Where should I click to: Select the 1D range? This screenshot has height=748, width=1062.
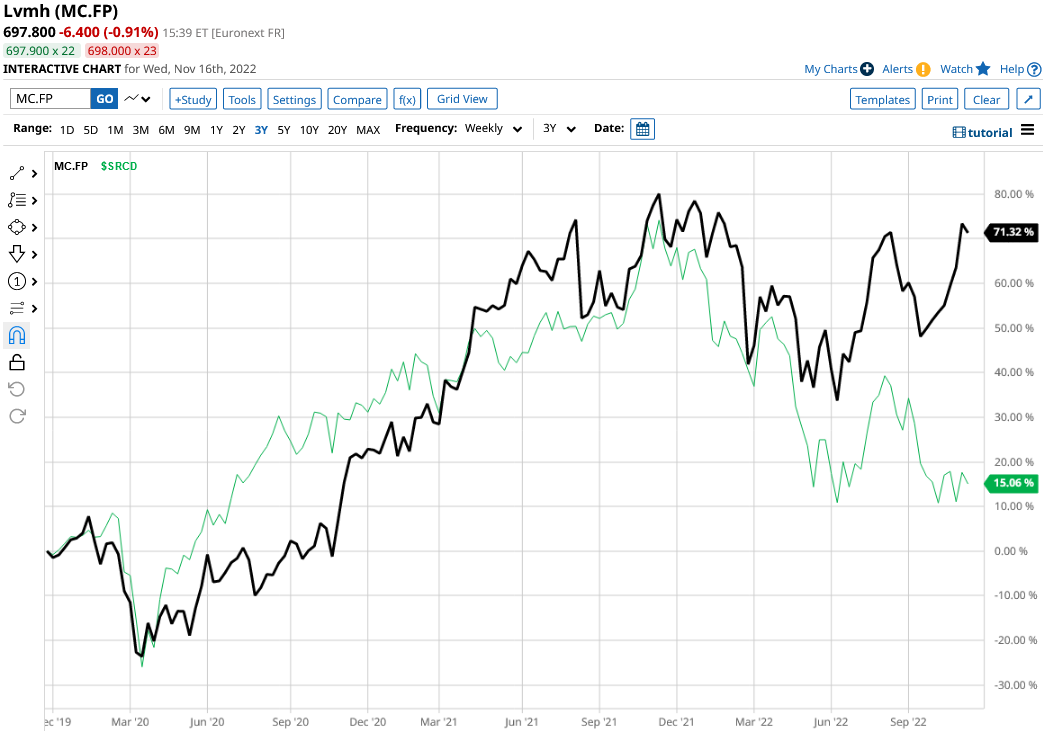point(66,130)
